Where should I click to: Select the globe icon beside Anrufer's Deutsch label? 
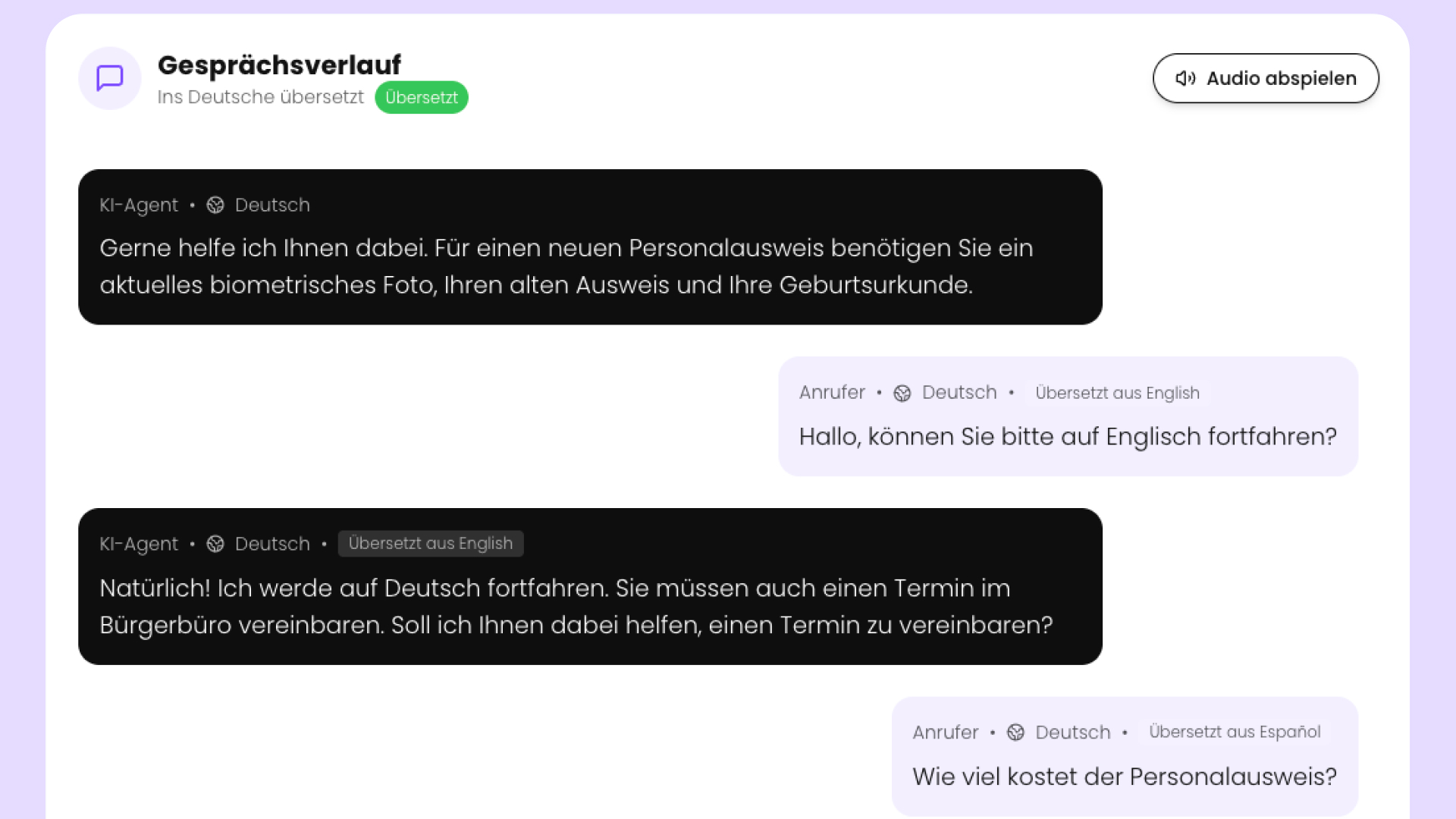(902, 393)
